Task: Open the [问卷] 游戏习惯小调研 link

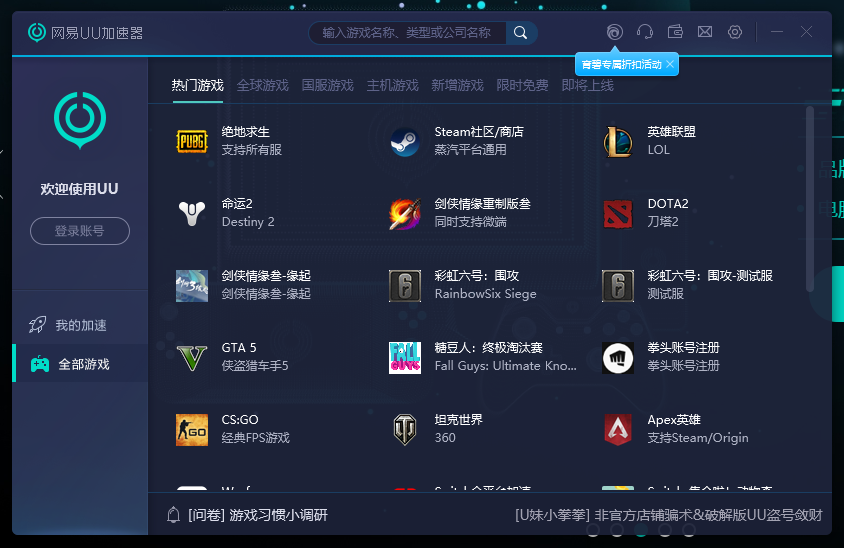Action: [x=258, y=515]
